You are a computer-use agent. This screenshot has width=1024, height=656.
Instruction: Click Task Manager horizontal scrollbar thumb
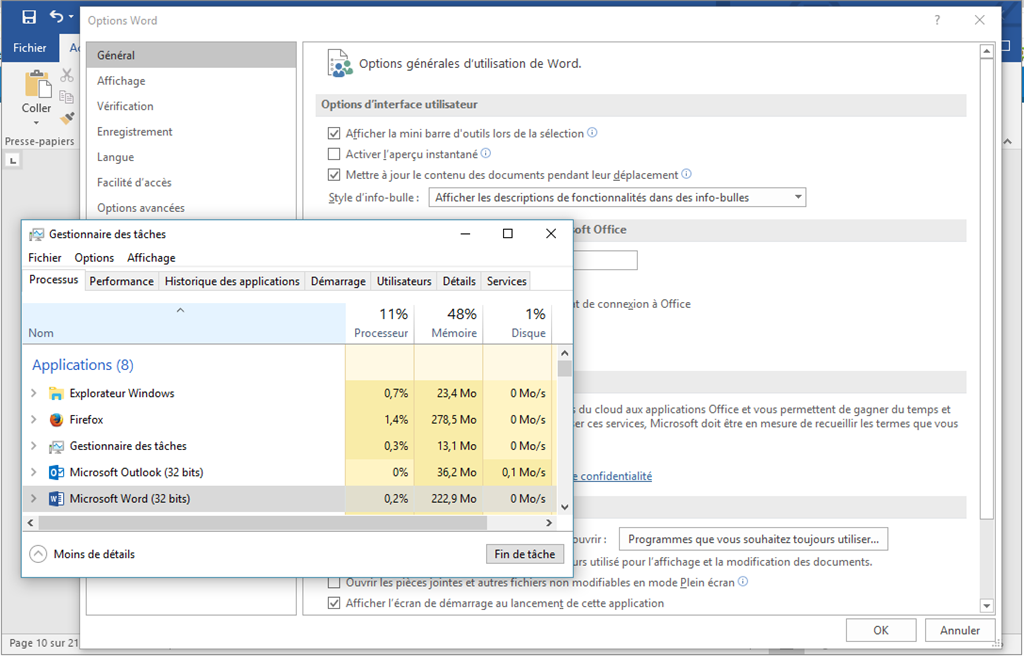(x=262, y=523)
